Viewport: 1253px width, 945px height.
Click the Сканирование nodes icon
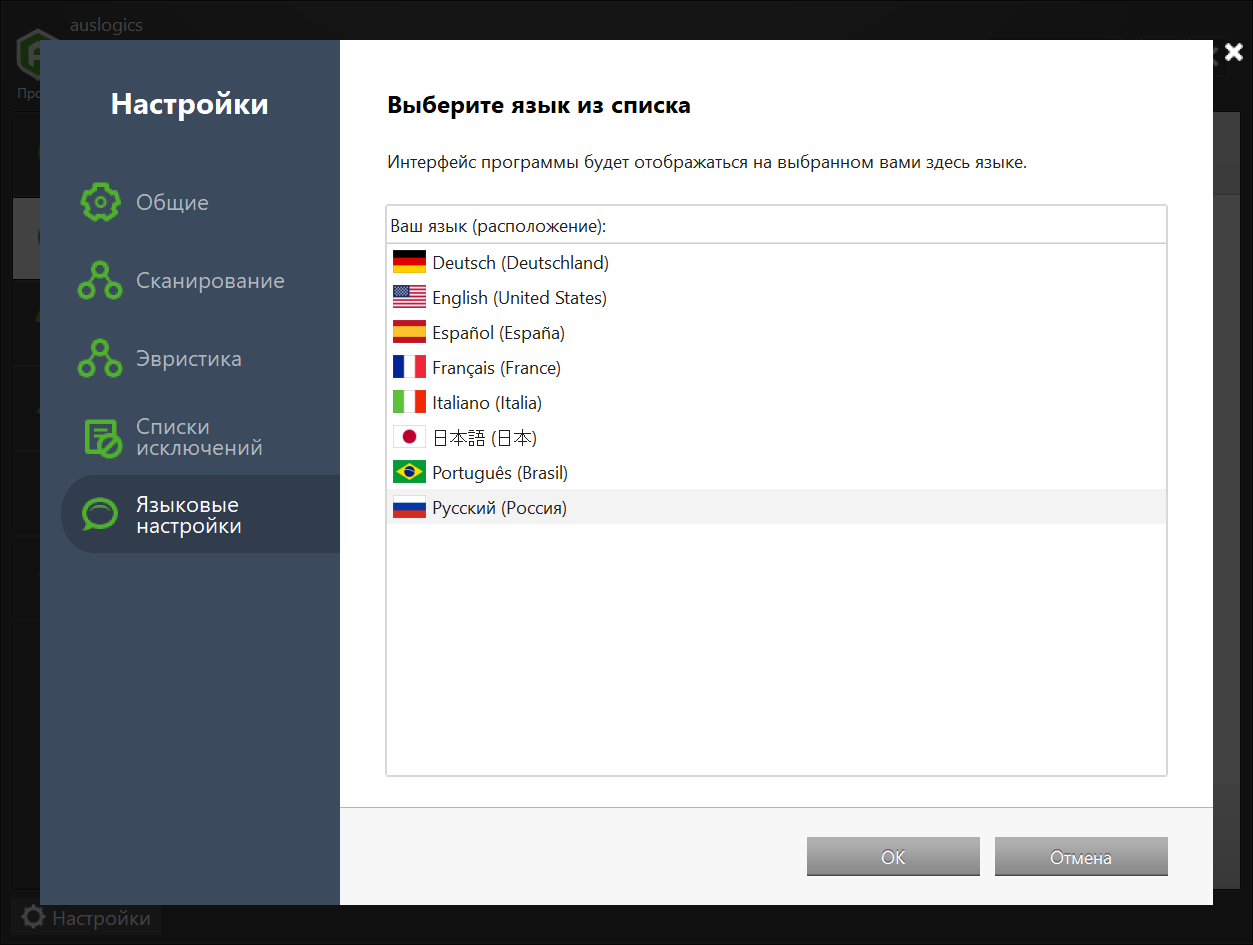point(100,281)
